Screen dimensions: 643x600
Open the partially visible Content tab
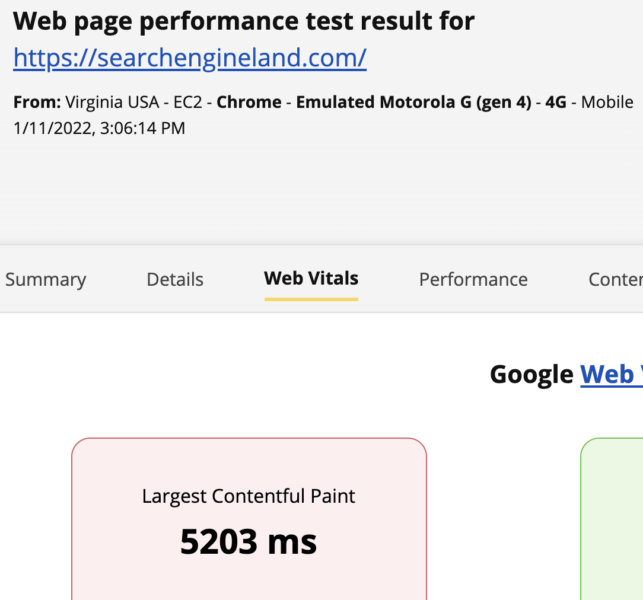click(615, 280)
